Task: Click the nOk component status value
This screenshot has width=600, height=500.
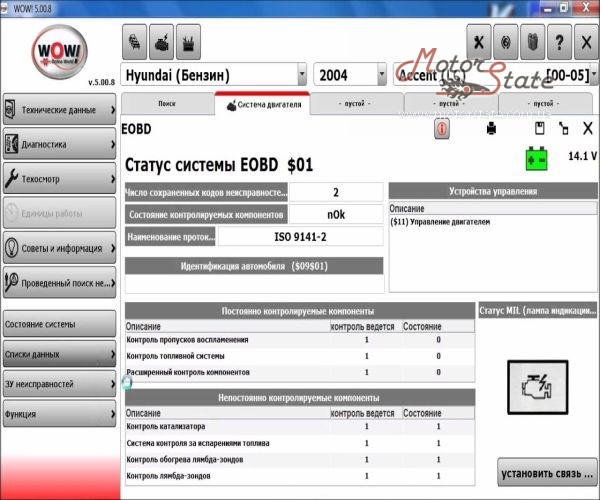Action: [336, 214]
